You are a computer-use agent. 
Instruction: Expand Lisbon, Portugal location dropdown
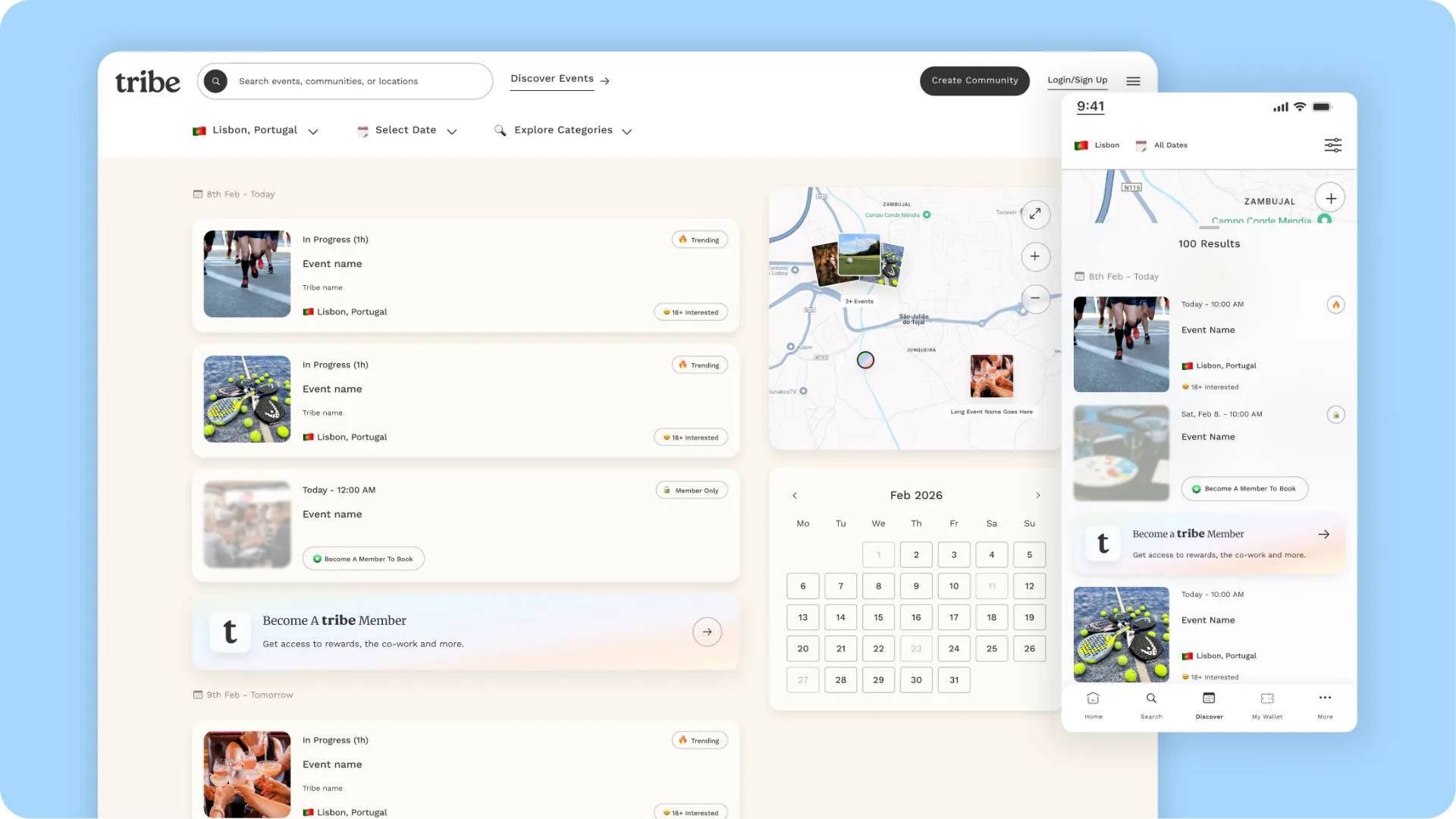click(x=256, y=130)
